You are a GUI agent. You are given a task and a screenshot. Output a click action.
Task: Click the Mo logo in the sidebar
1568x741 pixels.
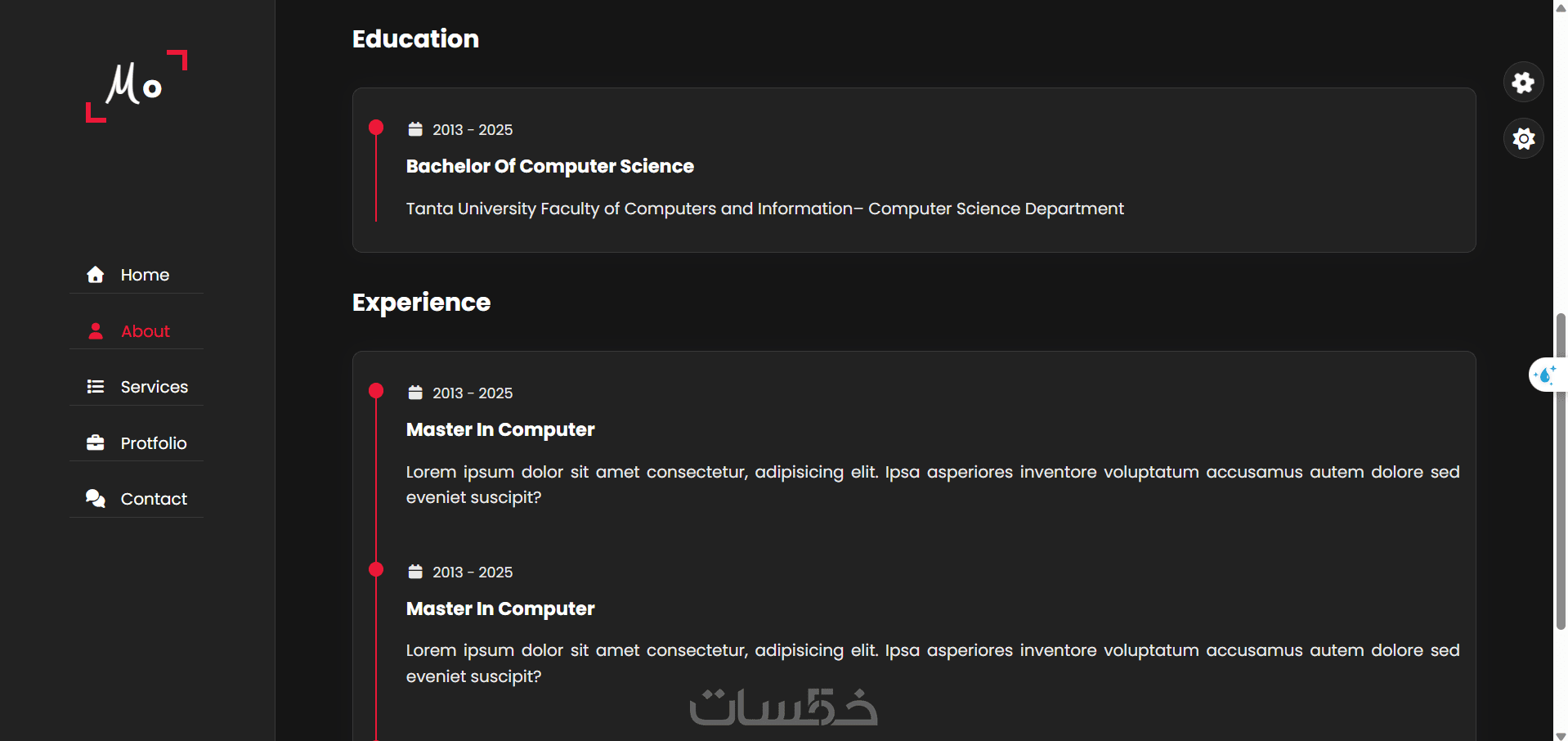[x=136, y=86]
